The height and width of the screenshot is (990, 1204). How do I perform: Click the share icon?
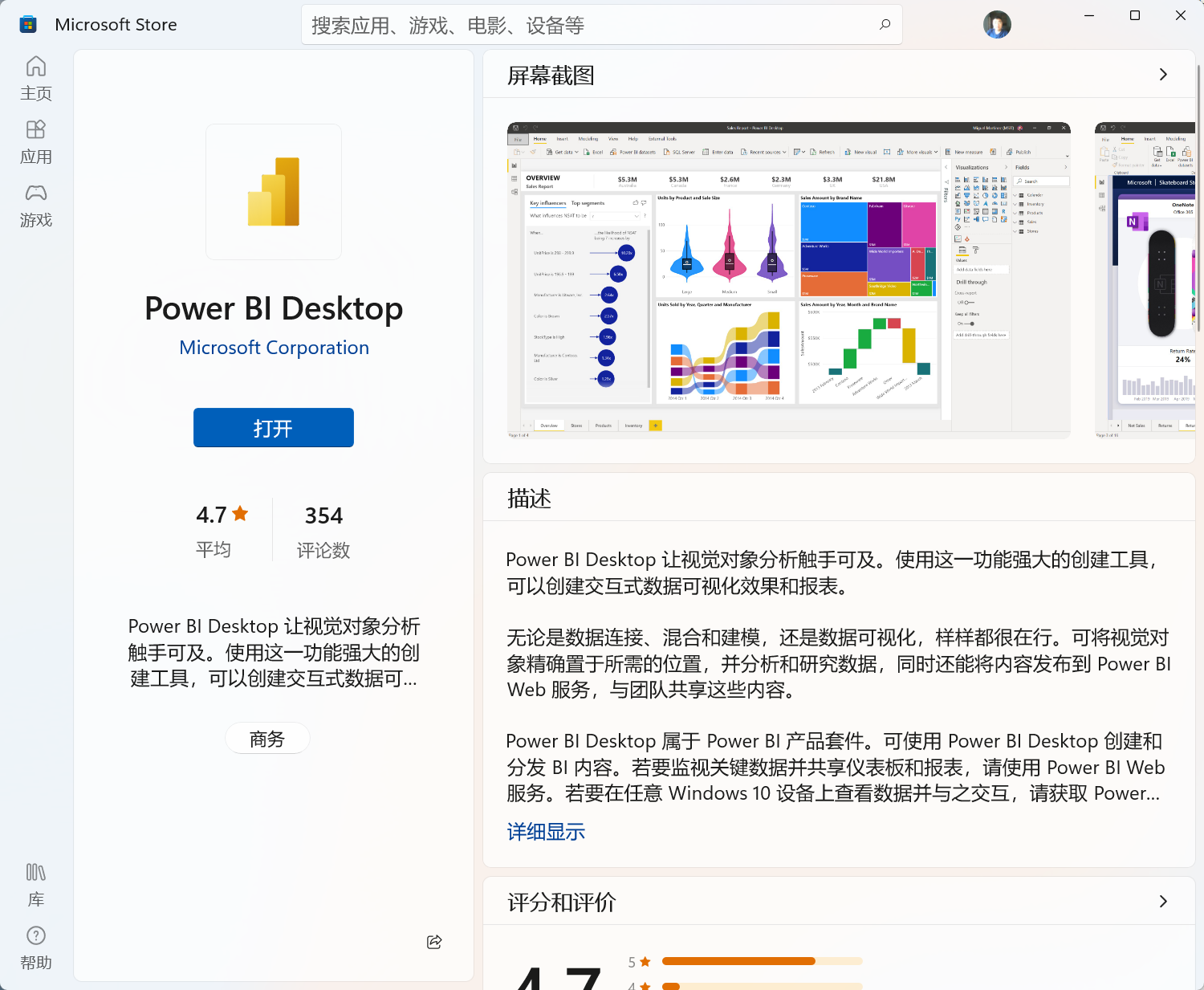(x=434, y=942)
